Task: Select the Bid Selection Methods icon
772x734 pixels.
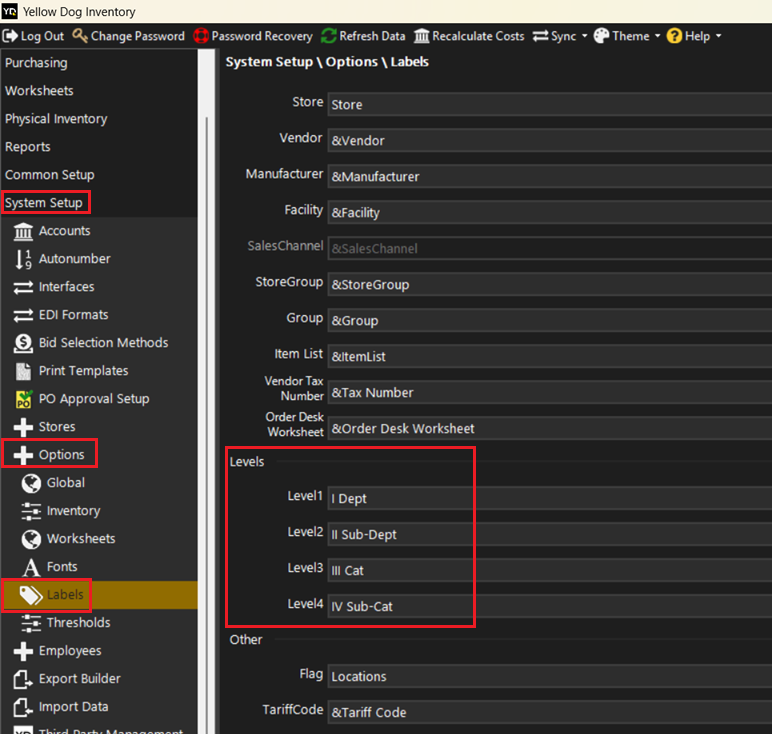Action: [x=23, y=343]
